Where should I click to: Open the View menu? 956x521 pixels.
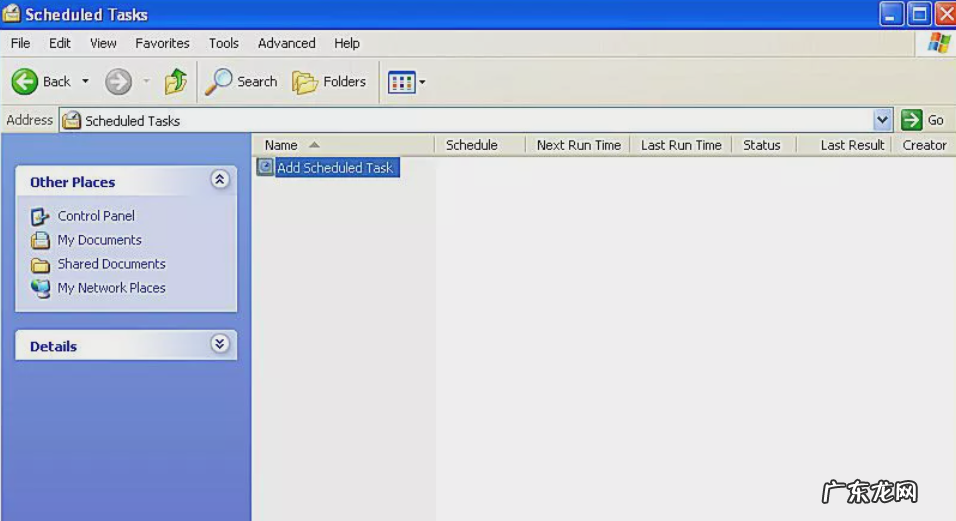point(103,43)
